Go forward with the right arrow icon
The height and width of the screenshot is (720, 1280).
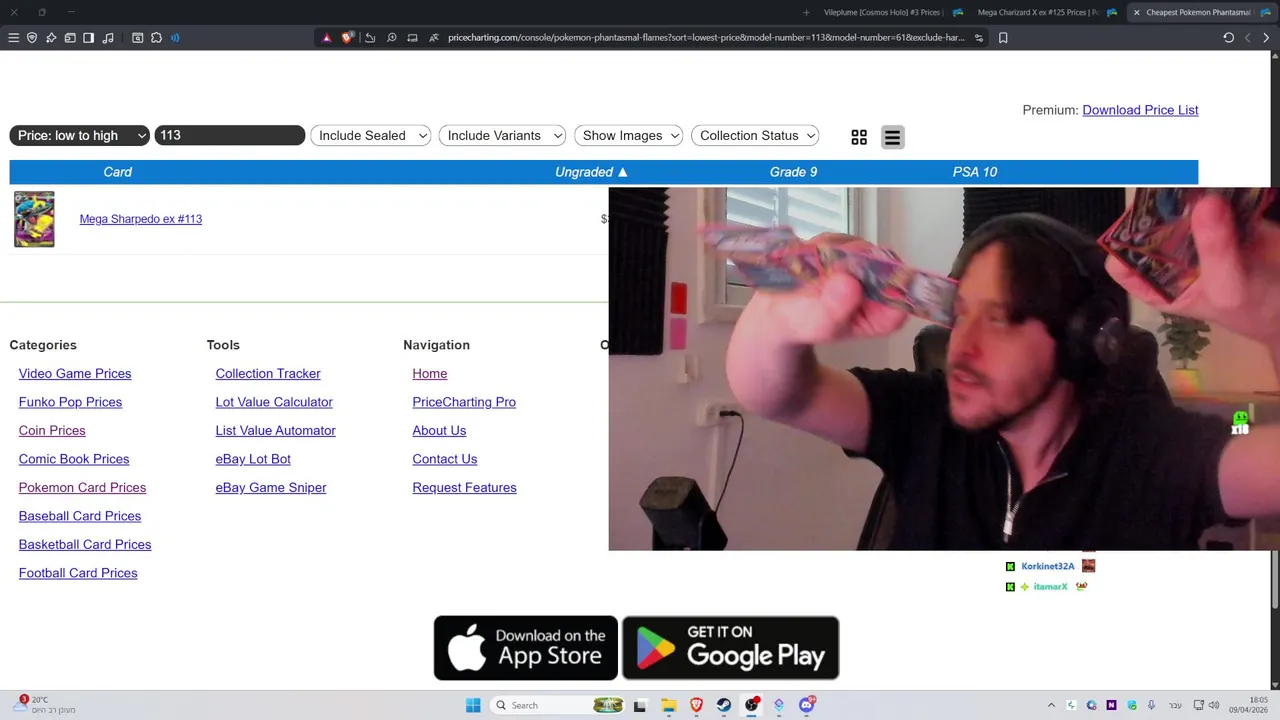pos(1266,38)
